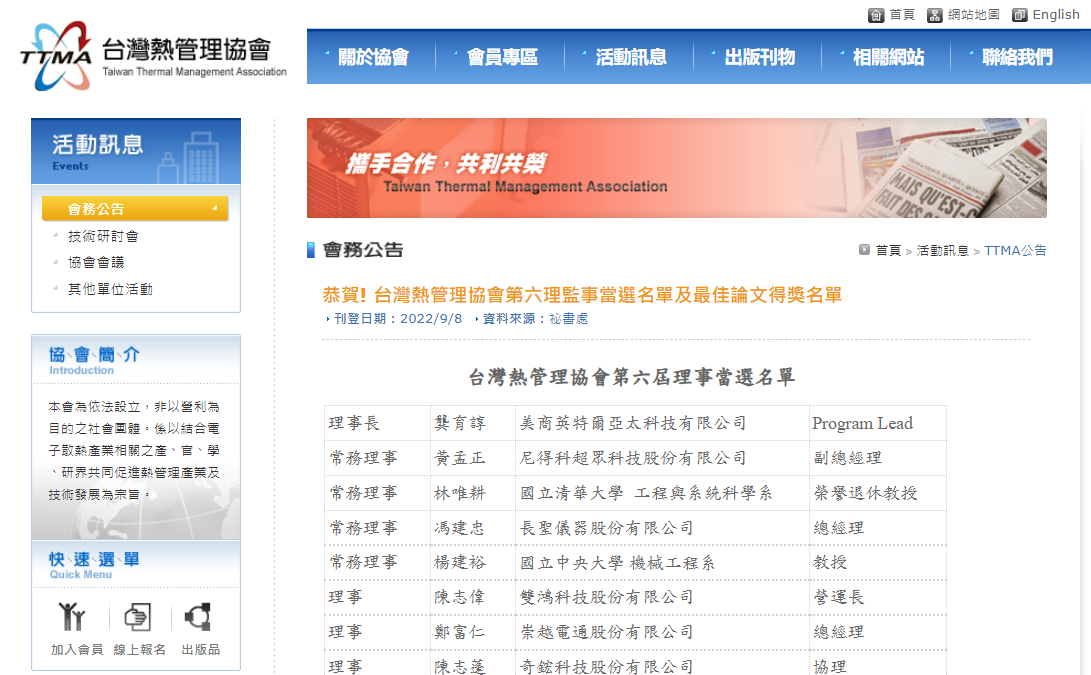Open 協會會議 in the sidebar
This screenshot has height=675, width=1091.
click(96, 262)
